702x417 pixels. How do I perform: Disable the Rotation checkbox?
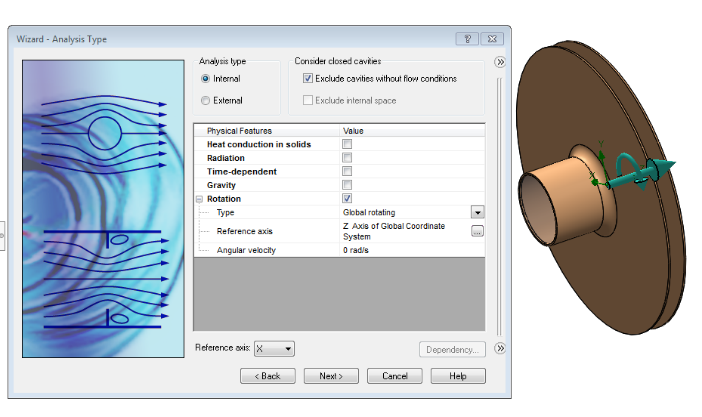347,198
